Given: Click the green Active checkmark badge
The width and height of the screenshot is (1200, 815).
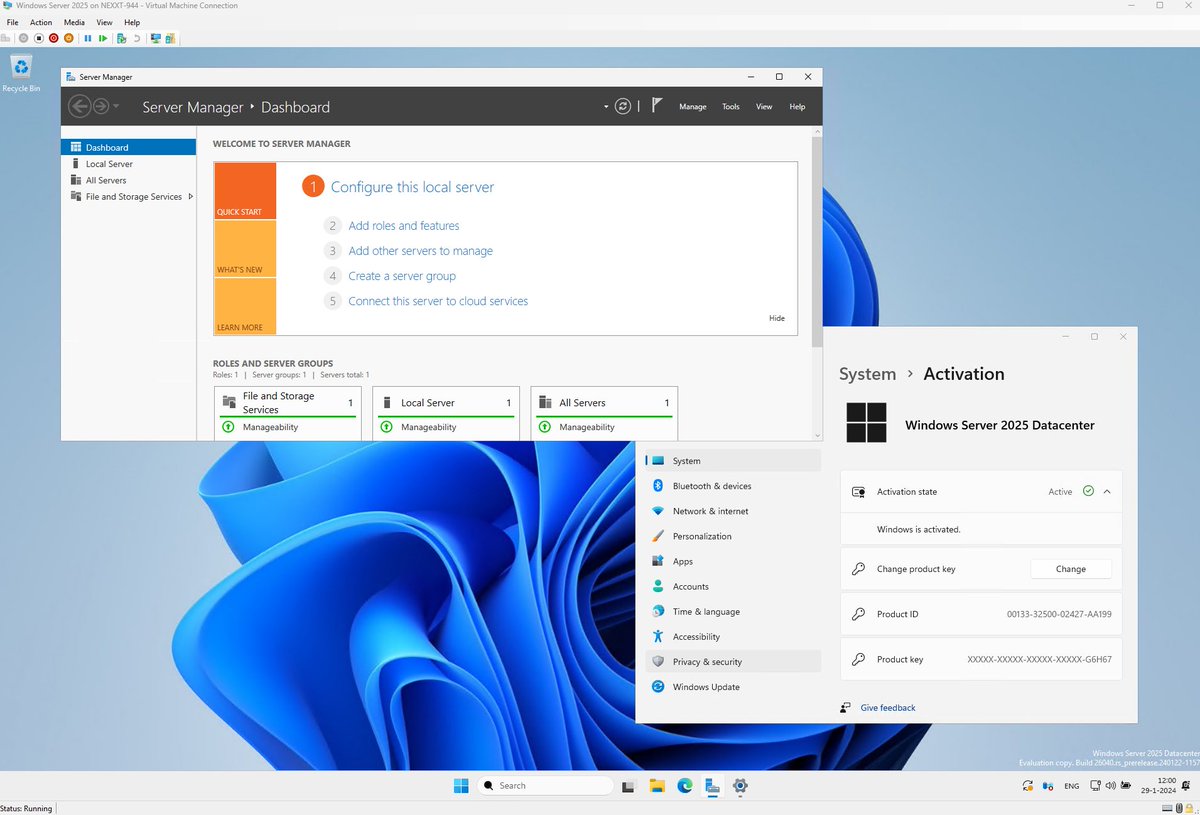Looking at the screenshot, I should [1087, 491].
